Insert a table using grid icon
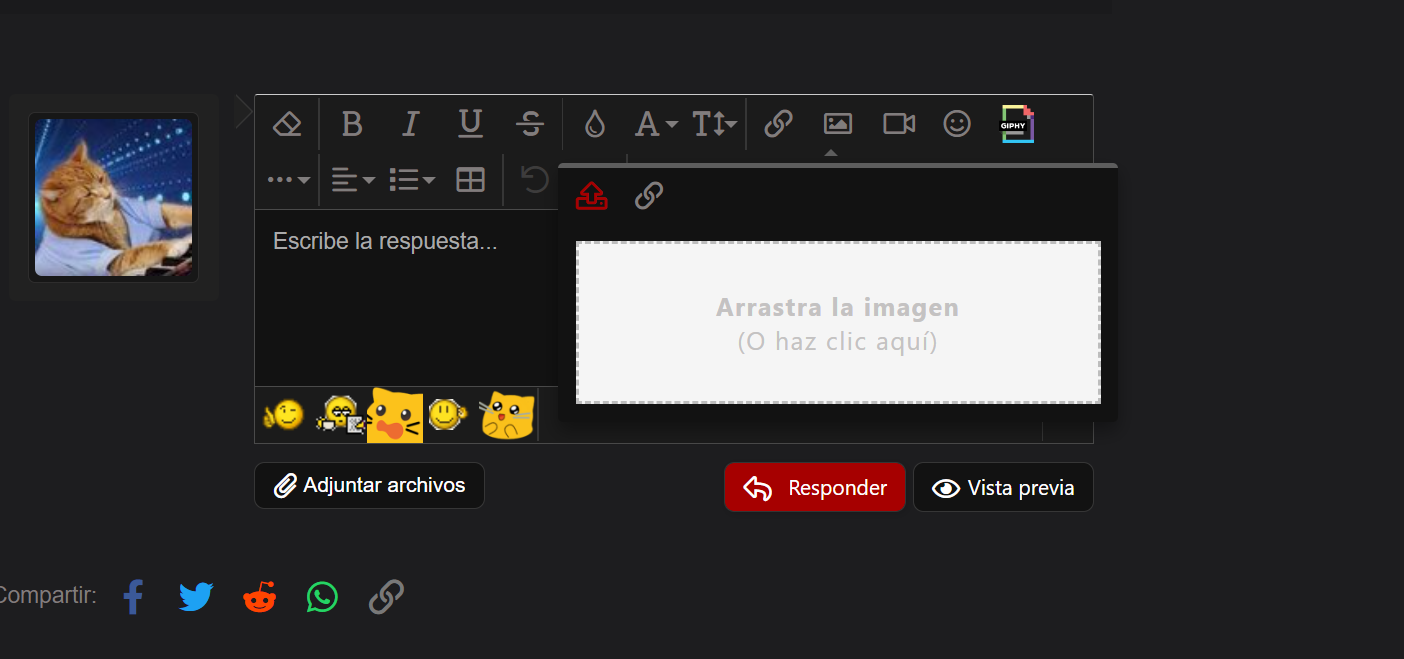 tap(470, 180)
